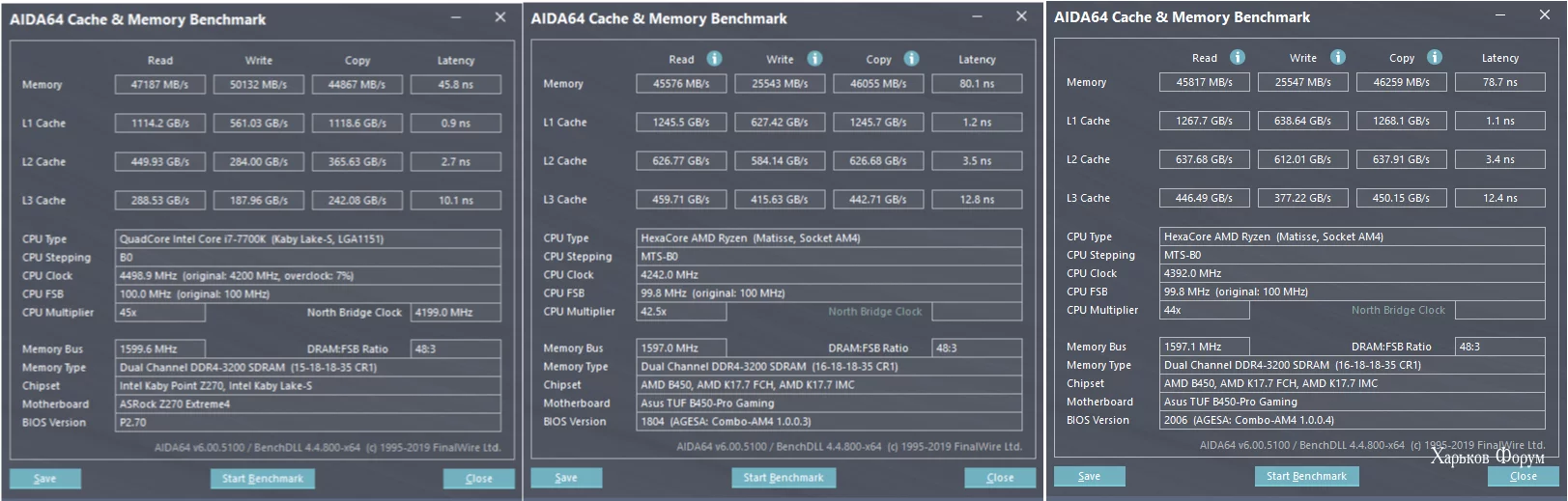Click the BIOS Version field P2.70
Screen dimensions: 1568x501
pyautogui.click(x=308, y=423)
